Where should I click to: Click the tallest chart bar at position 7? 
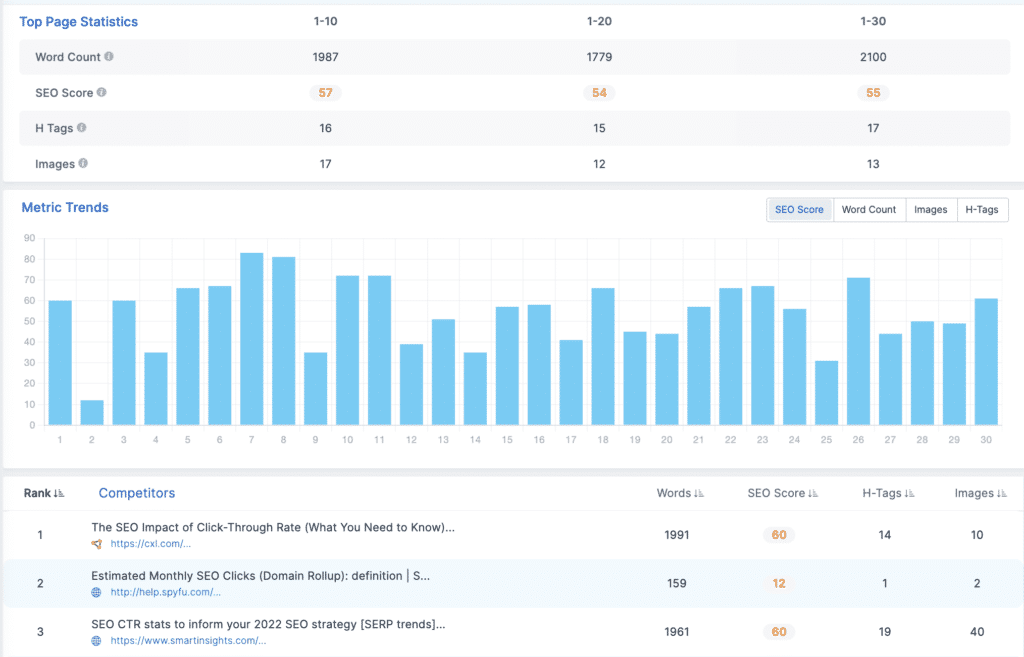251,338
